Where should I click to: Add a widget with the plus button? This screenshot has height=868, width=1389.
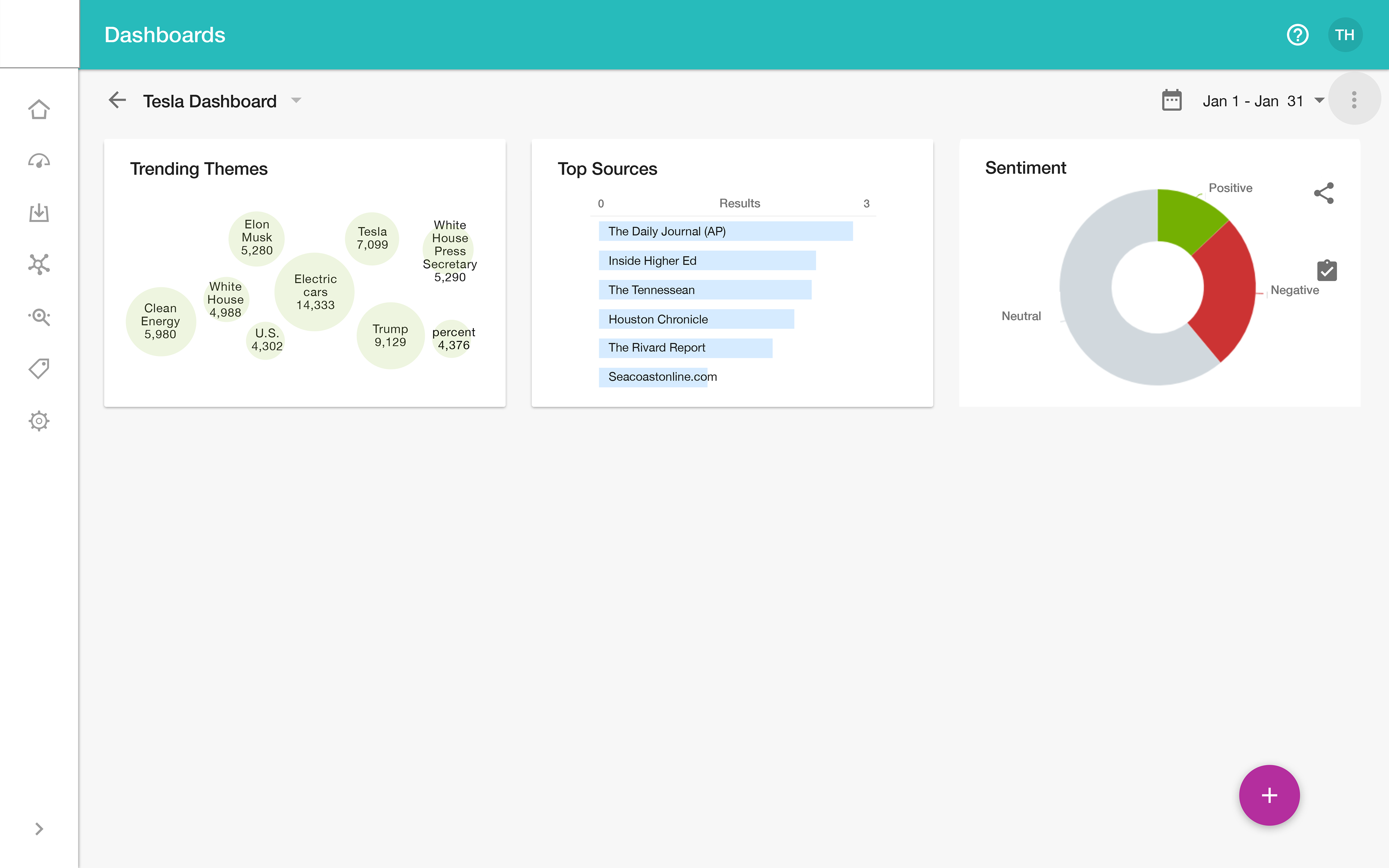tap(1269, 795)
